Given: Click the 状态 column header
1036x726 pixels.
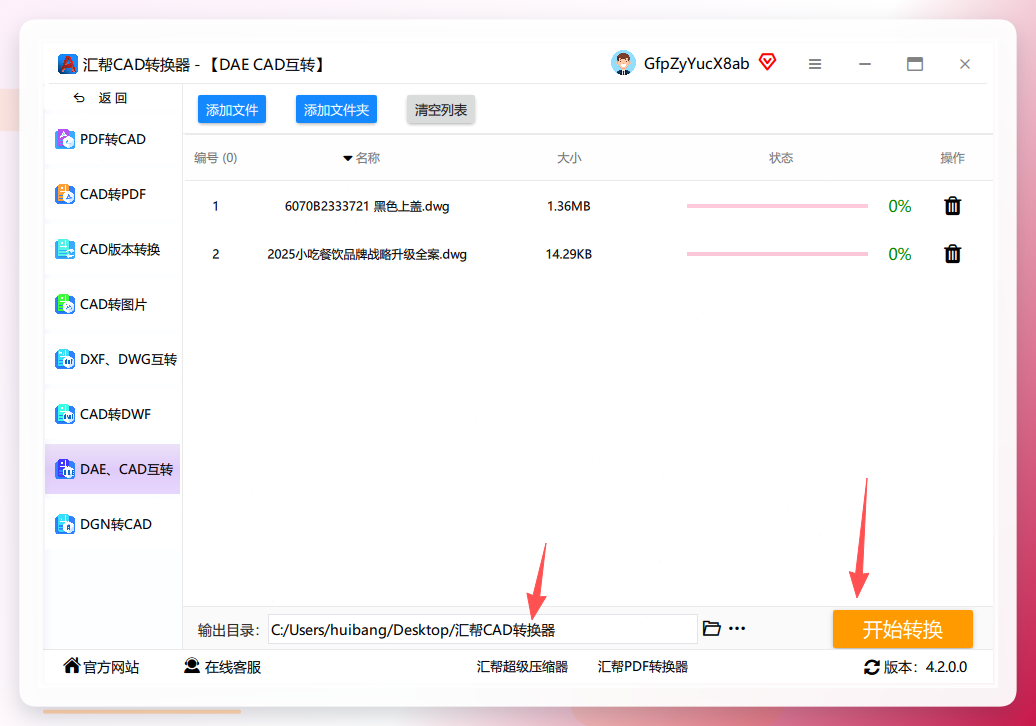Looking at the screenshot, I should [x=780, y=158].
